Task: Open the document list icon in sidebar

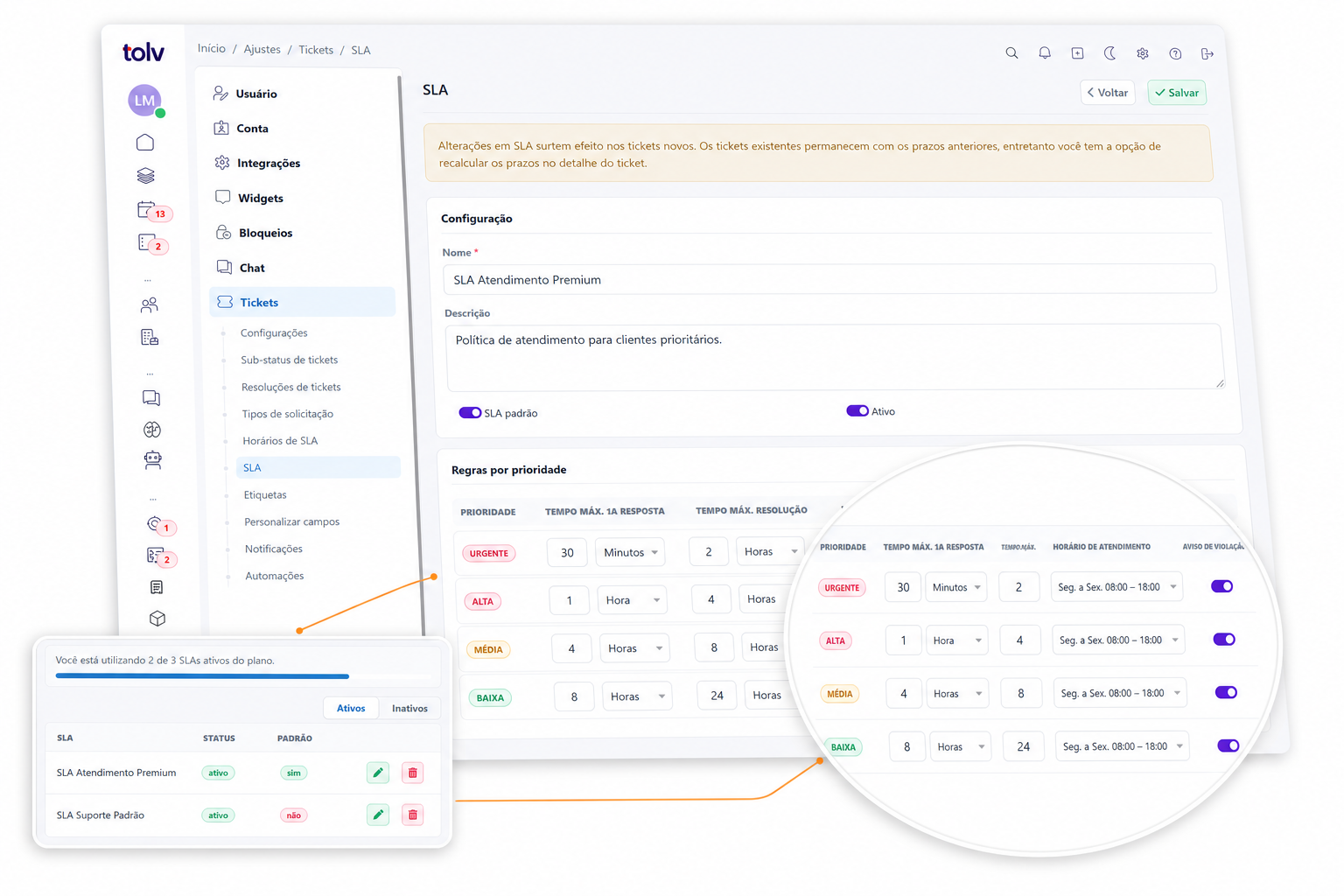Action: click(157, 587)
